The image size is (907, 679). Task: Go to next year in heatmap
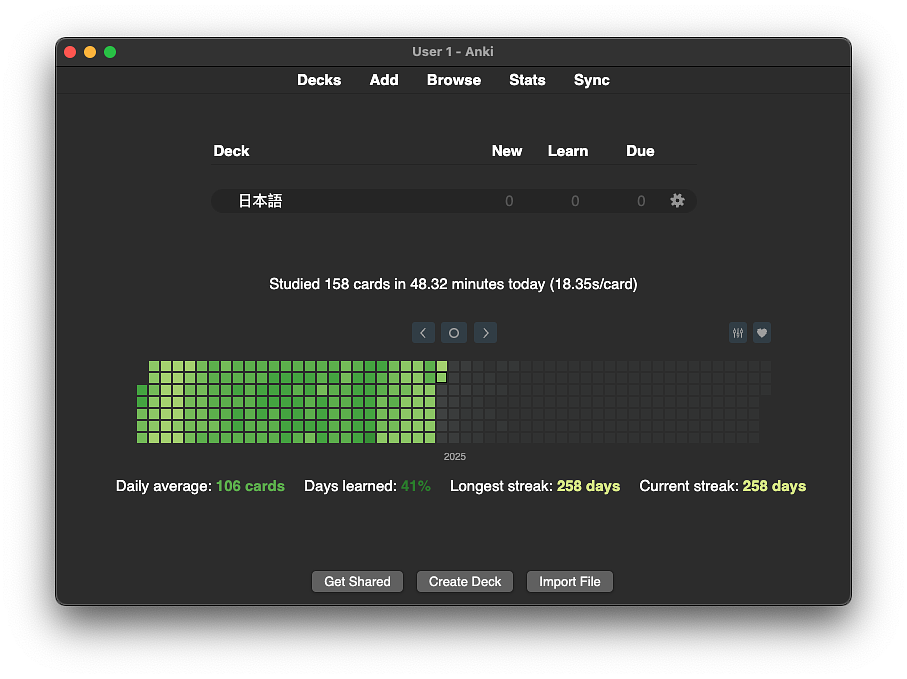[x=485, y=333]
